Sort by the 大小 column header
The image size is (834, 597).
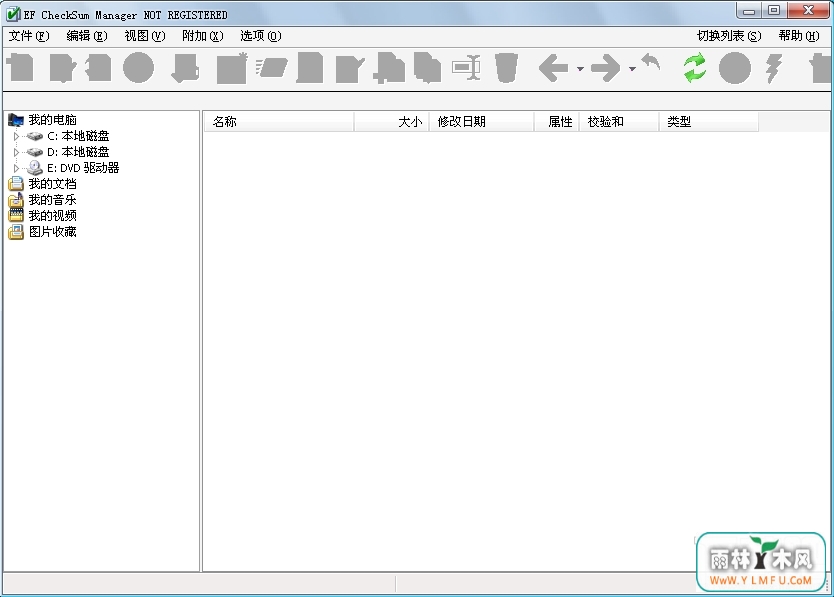coord(391,122)
